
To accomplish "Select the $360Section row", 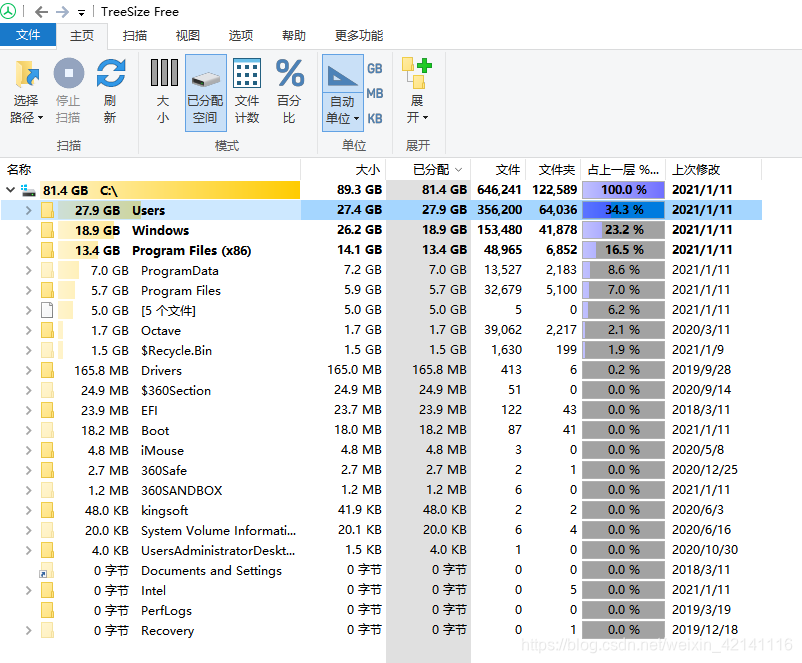I will pyautogui.click(x=382, y=390).
